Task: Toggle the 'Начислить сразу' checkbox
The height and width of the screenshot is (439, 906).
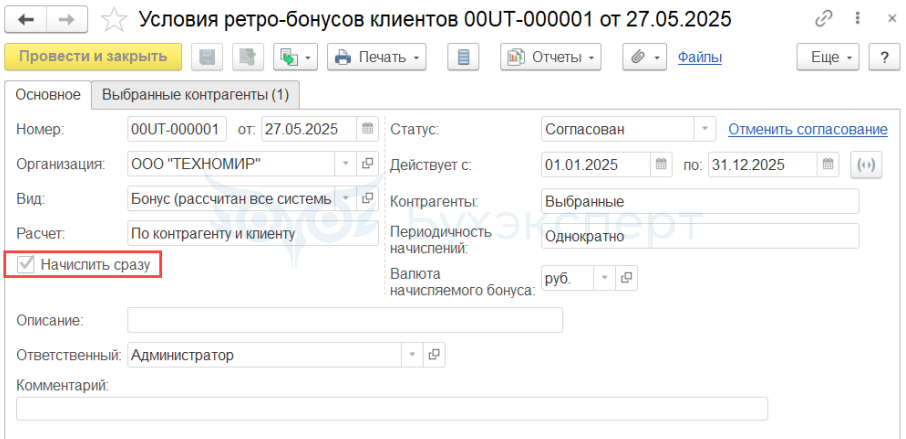Action: pyautogui.click(x=26, y=265)
